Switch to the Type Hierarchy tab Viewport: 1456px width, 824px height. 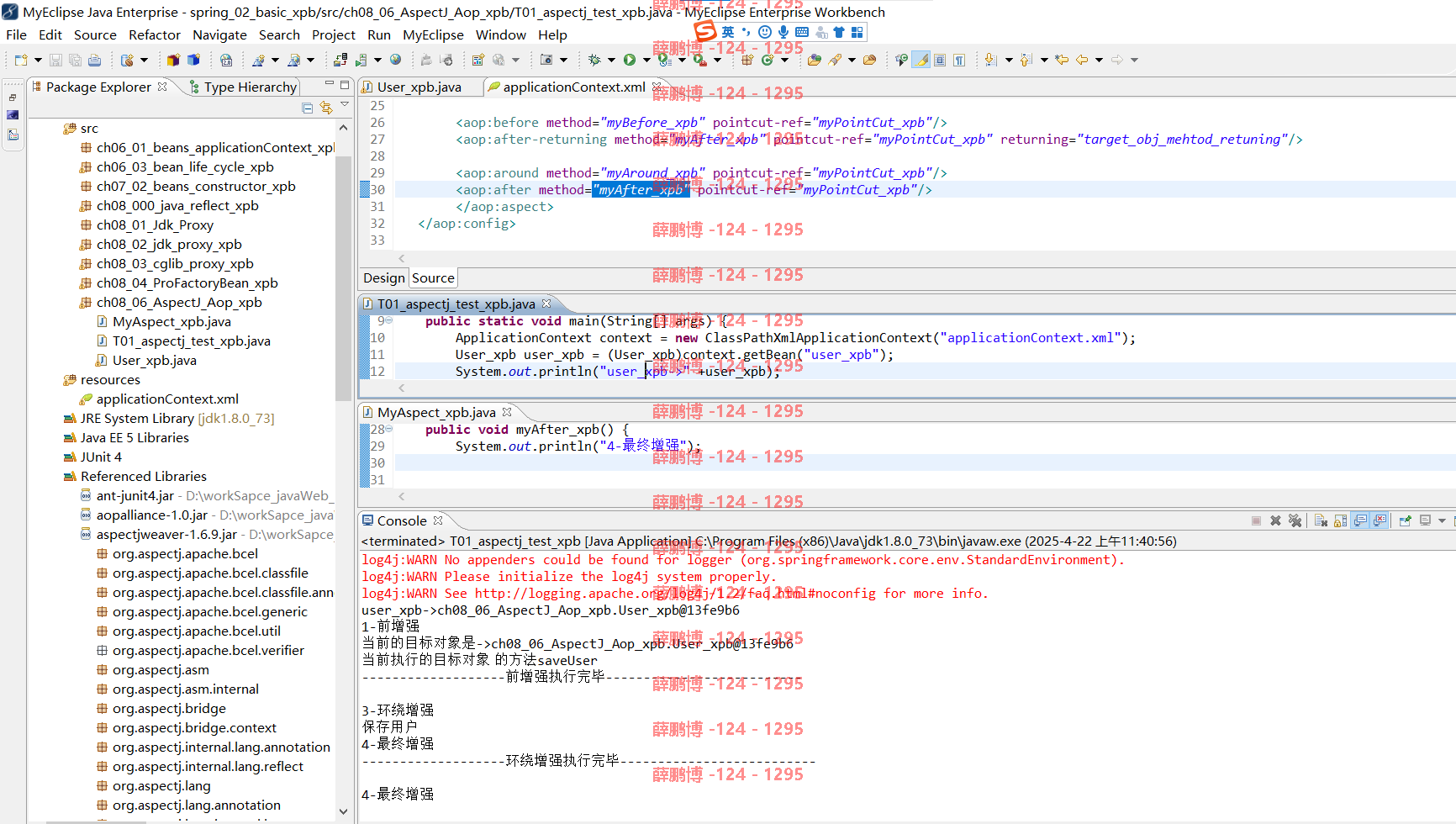coord(243,87)
